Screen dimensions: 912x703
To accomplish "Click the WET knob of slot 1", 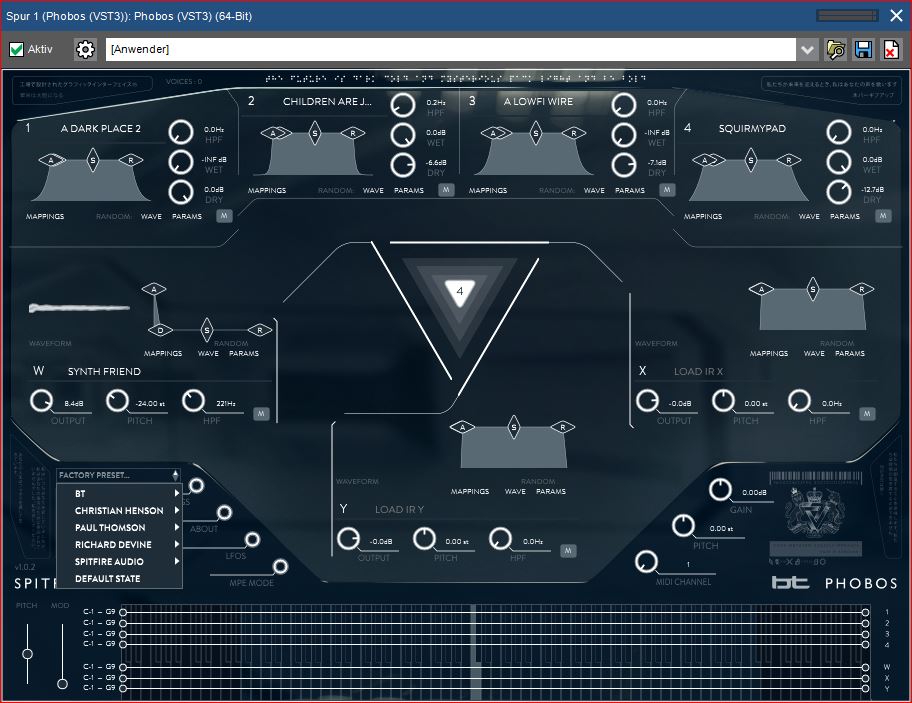I will point(181,163).
